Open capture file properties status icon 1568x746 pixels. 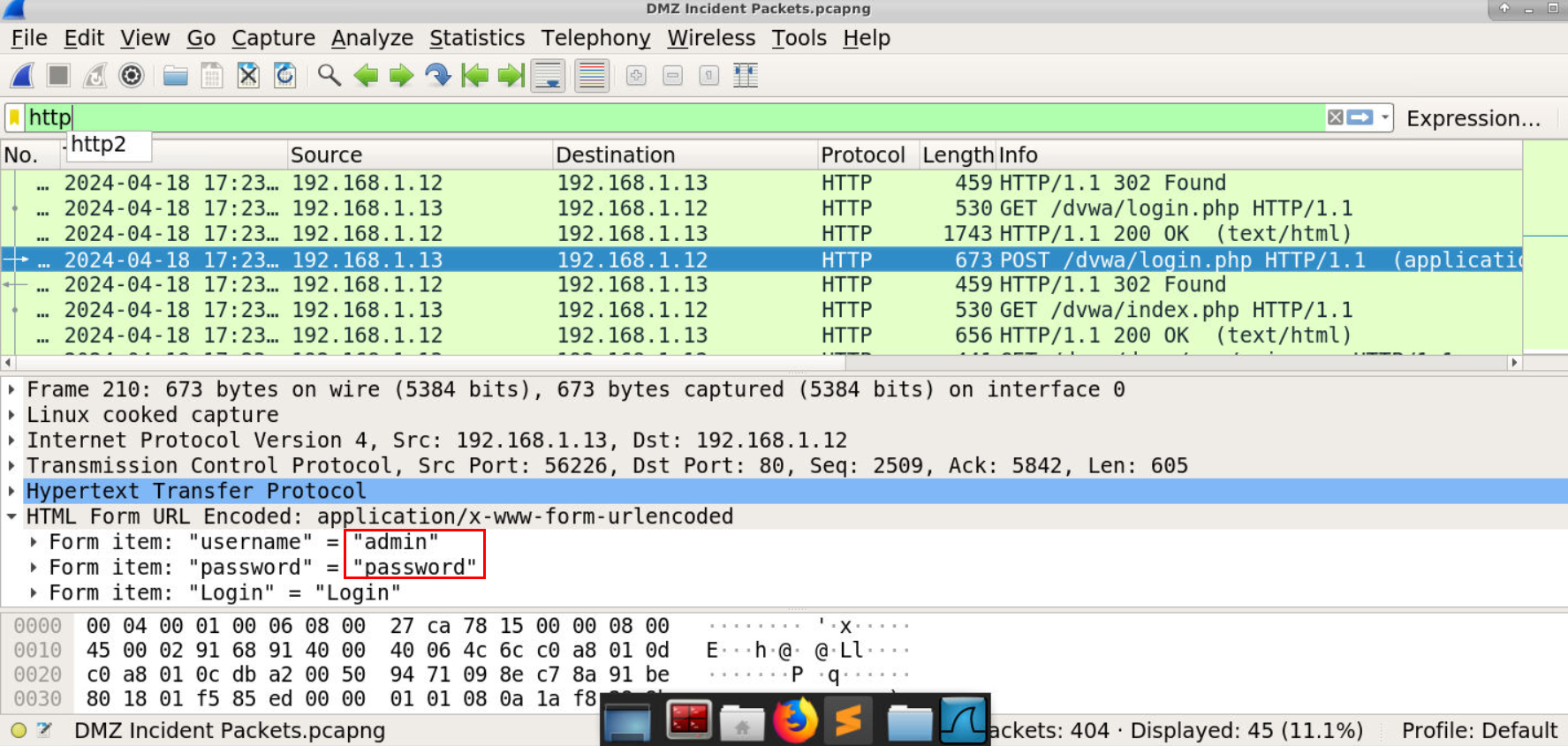click(x=44, y=730)
